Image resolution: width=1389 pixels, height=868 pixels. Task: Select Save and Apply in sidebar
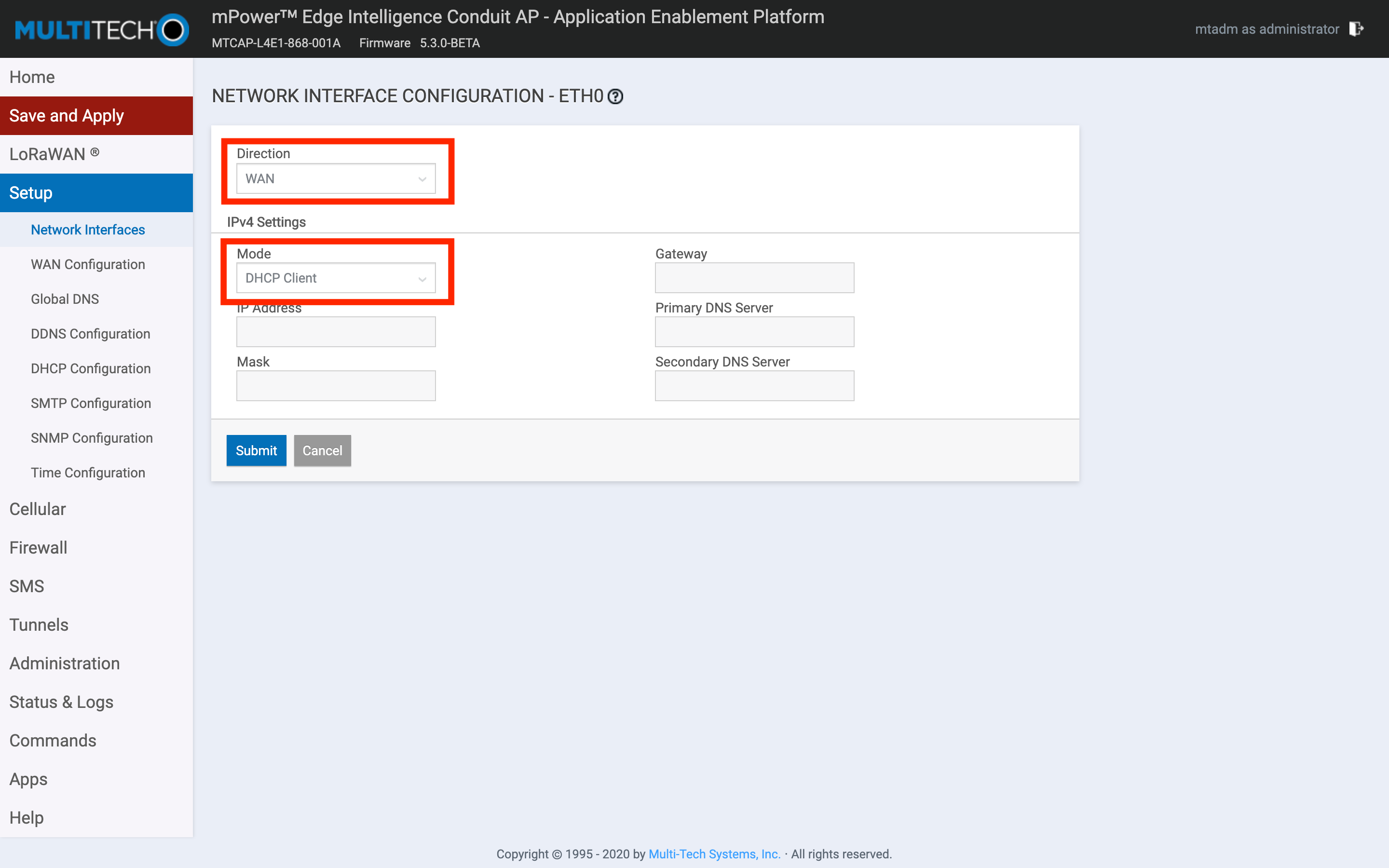tap(67, 115)
